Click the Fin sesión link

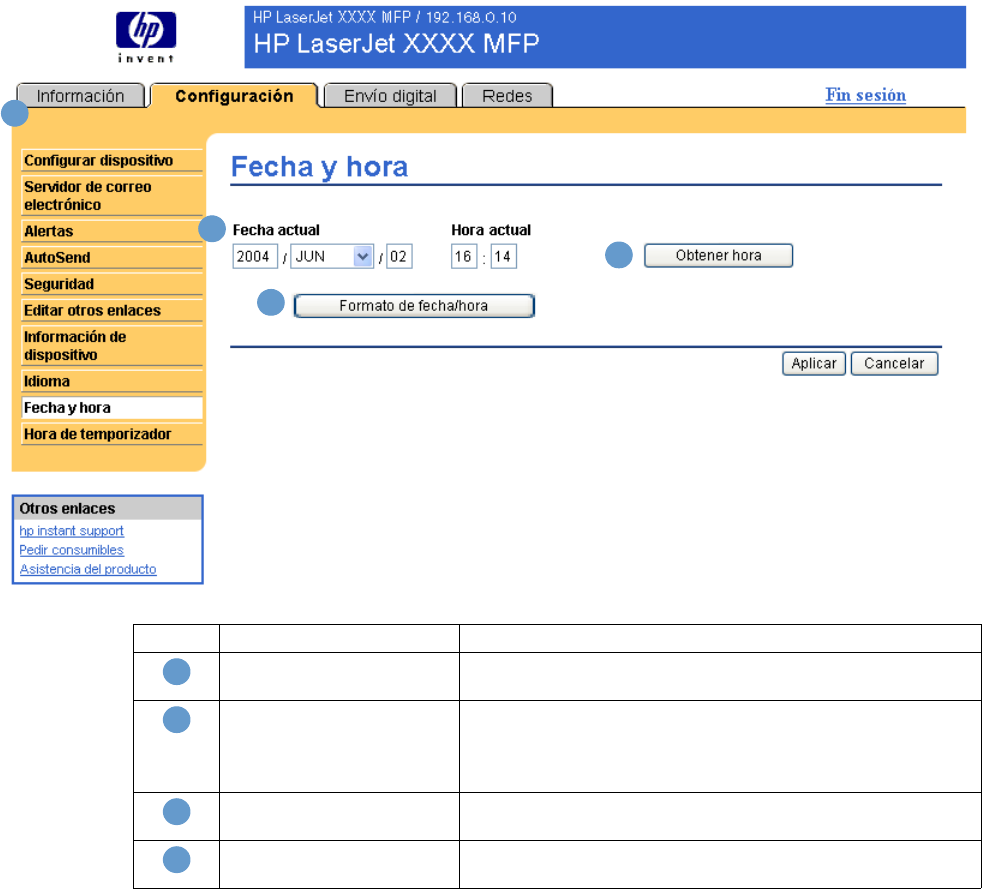(866, 95)
